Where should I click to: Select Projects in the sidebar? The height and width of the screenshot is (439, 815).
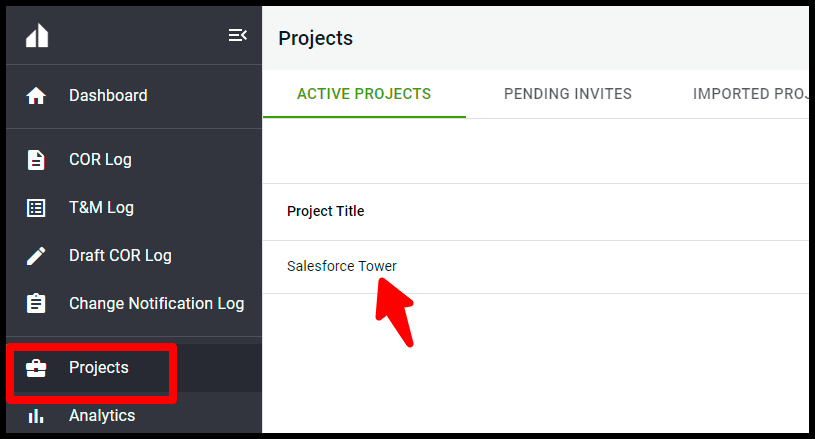[x=99, y=368]
